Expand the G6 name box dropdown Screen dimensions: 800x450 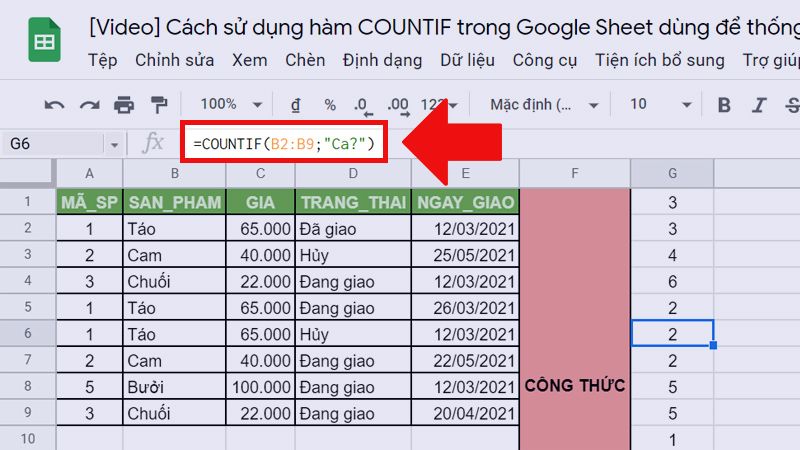tap(114, 144)
